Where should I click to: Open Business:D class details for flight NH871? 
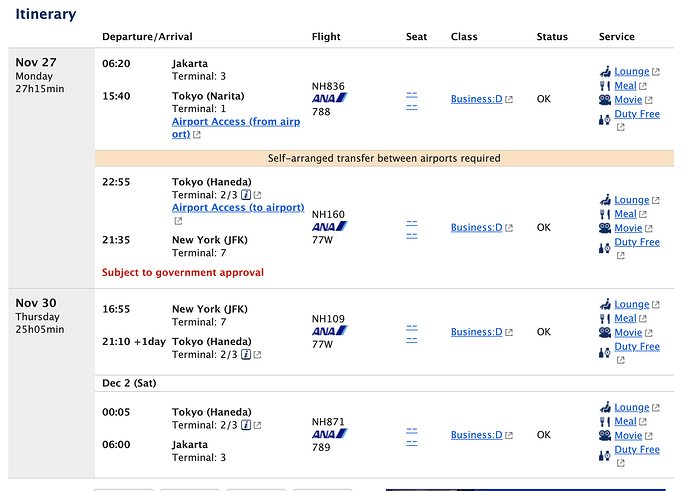477,435
